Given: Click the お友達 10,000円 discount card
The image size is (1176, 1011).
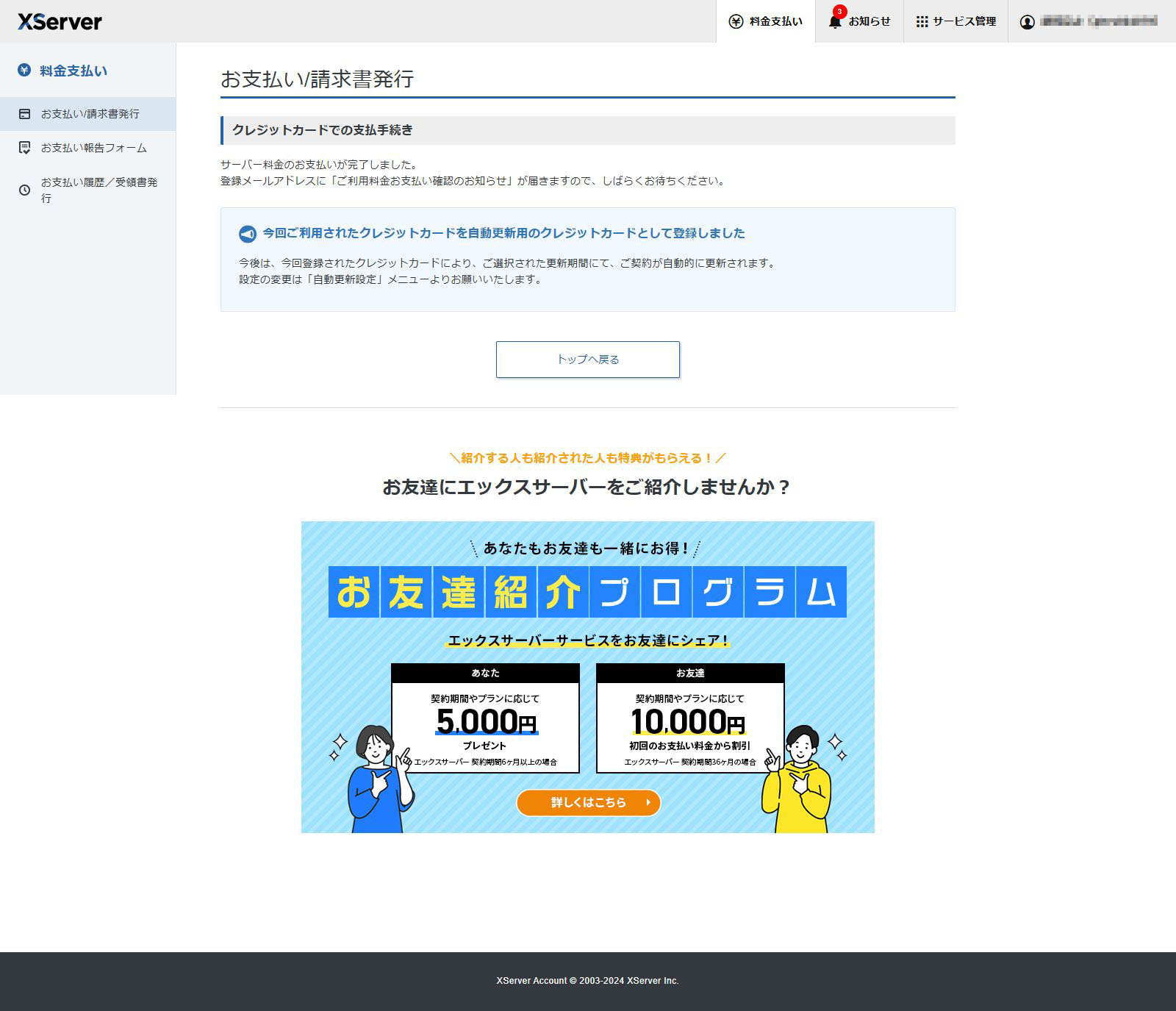Looking at the screenshot, I should pyautogui.click(x=690, y=718).
